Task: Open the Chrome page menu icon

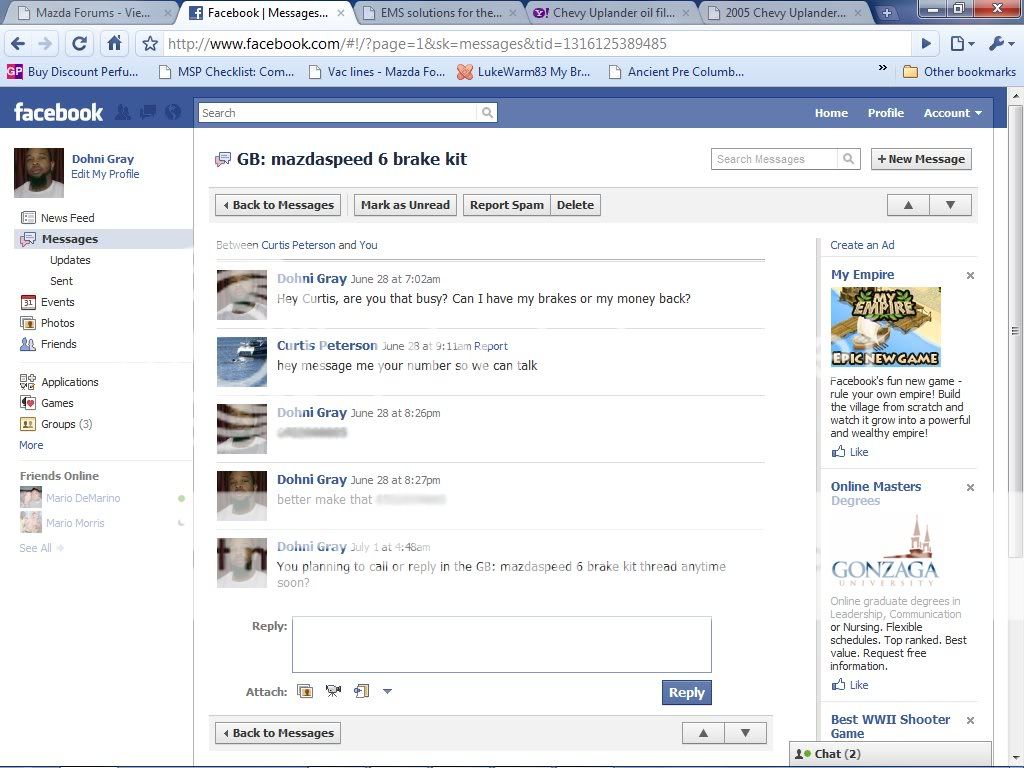Action: point(962,44)
